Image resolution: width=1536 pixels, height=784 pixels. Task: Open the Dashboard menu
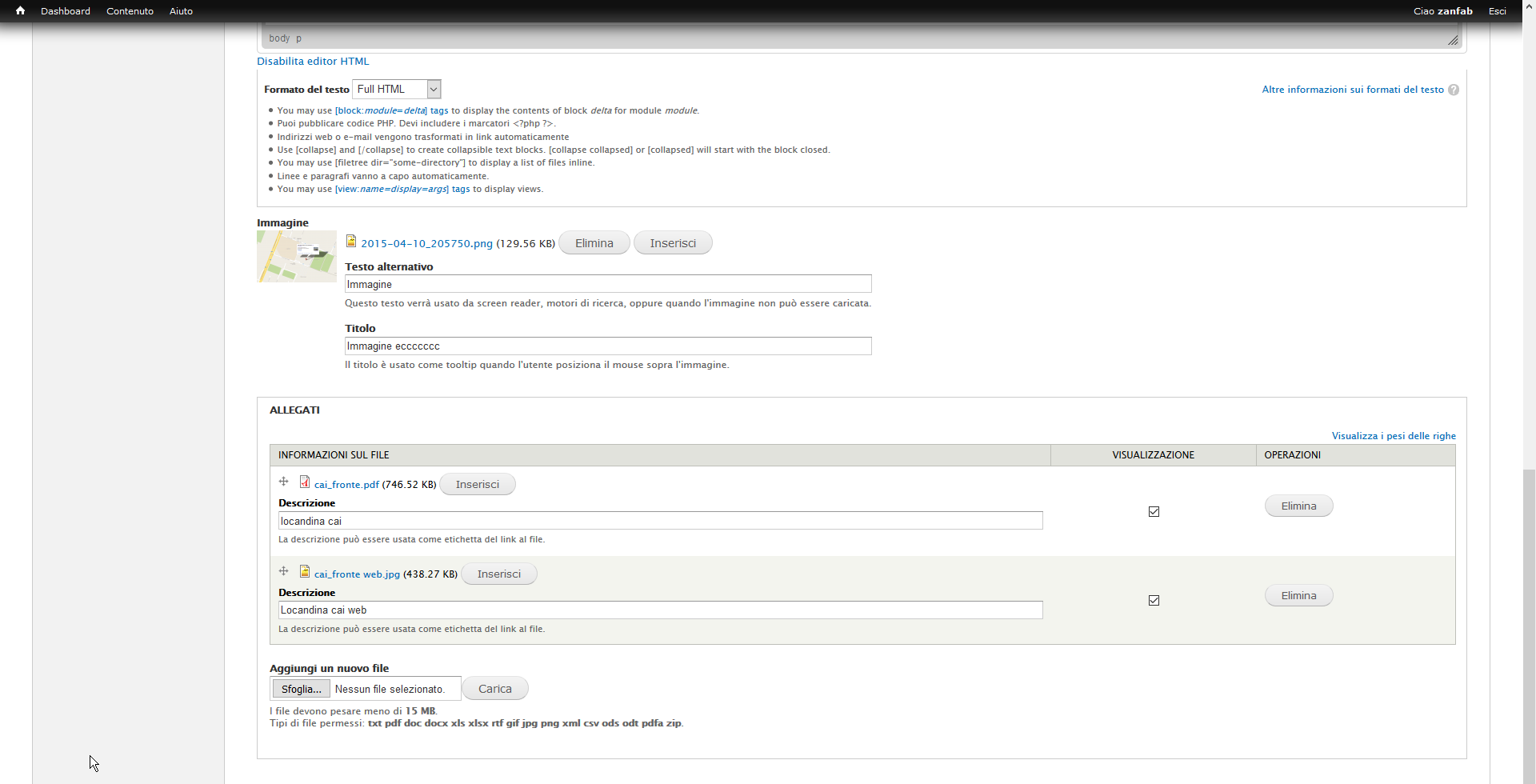point(66,11)
